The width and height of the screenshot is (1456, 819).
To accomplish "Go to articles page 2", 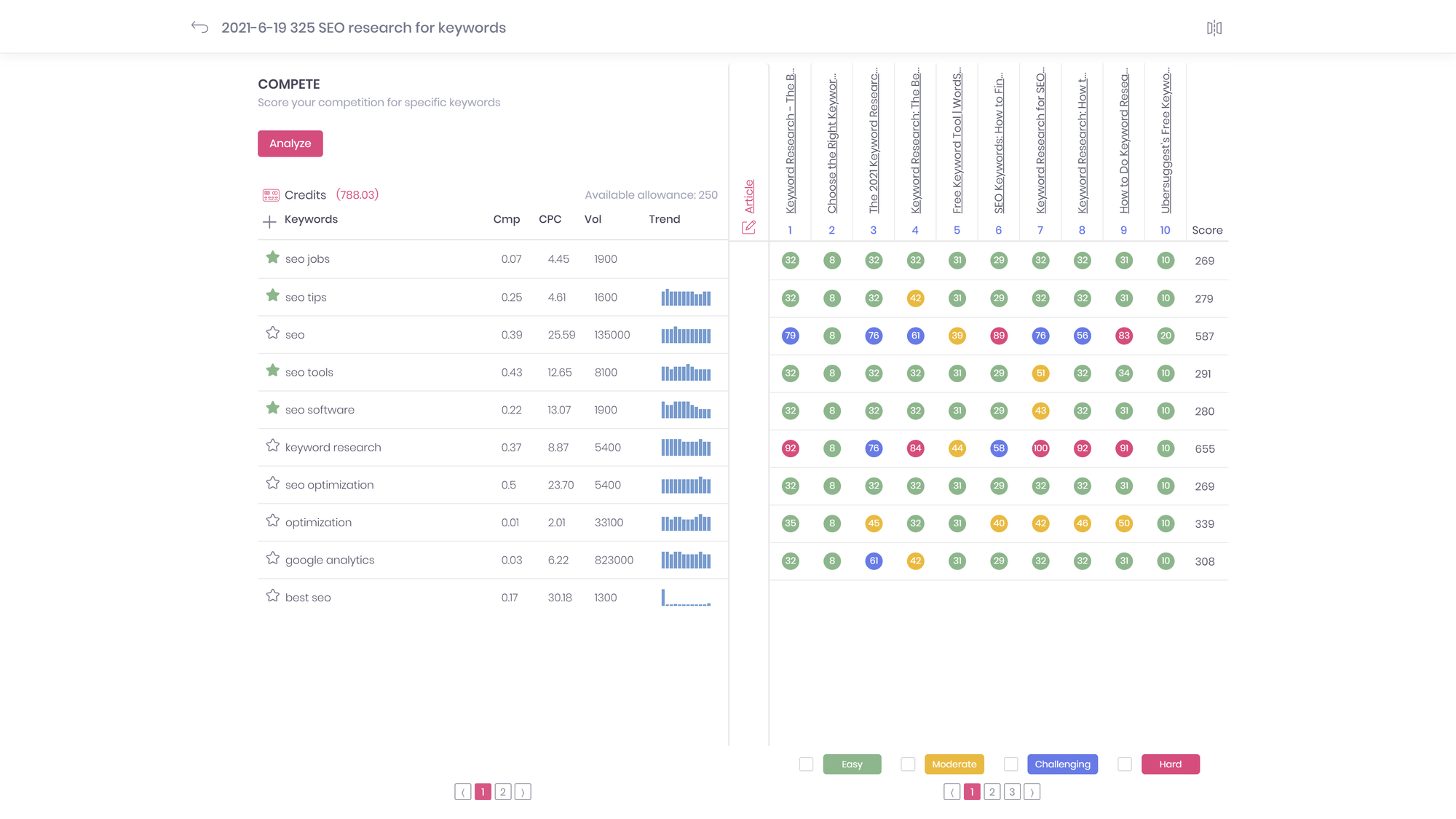I will pos(992,792).
